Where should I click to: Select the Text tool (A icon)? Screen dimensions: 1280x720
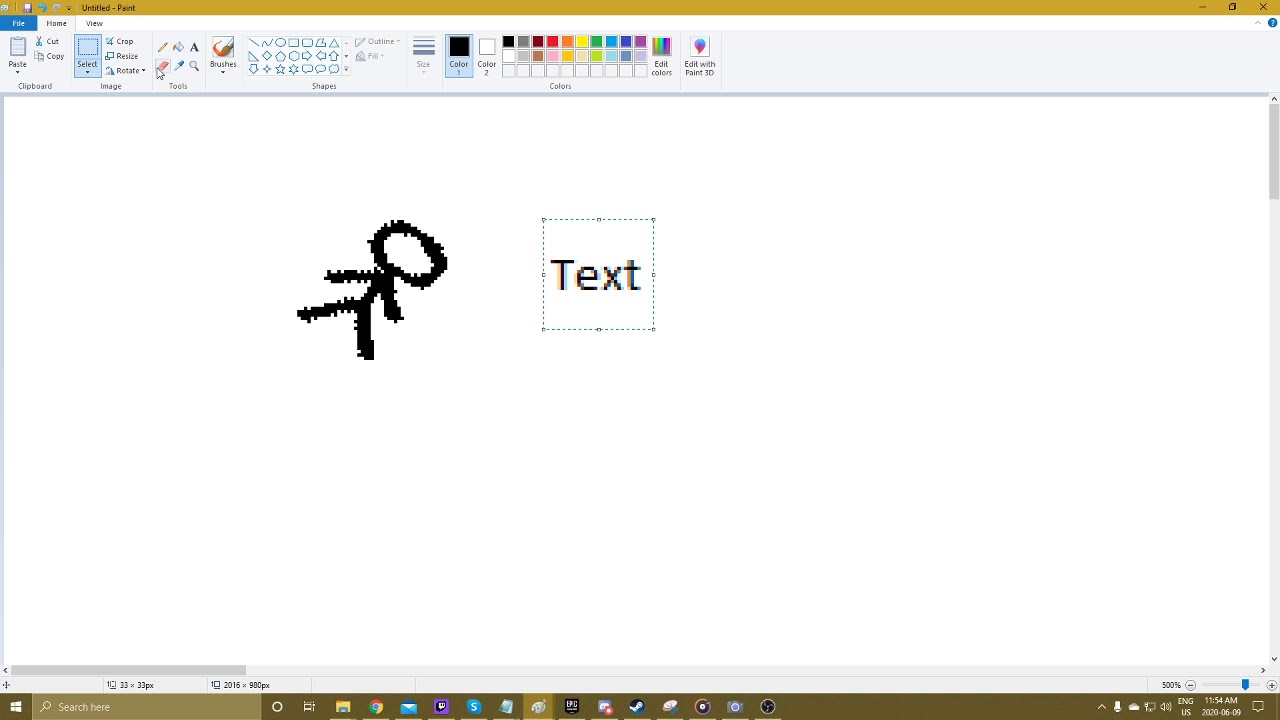pyautogui.click(x=194, y=47)
